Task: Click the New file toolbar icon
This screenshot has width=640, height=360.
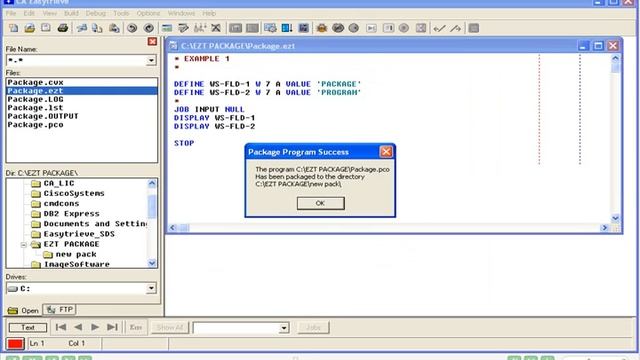Action: pyautogui.click(x=13, y=28)
